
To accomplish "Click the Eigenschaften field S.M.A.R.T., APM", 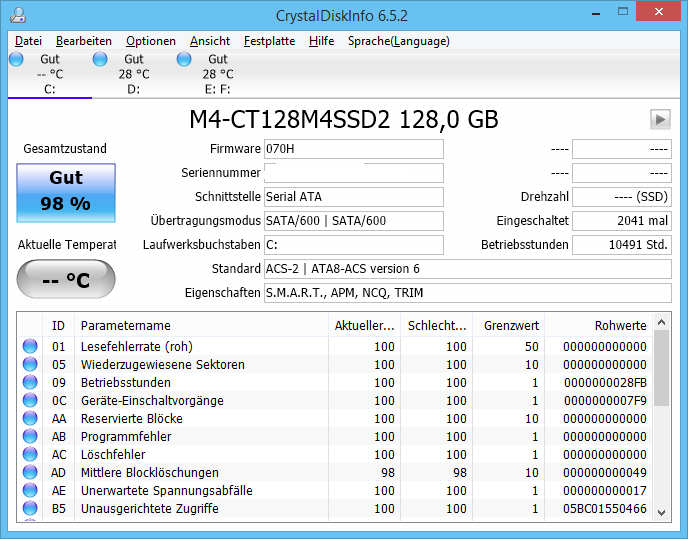I will point(468,293).
